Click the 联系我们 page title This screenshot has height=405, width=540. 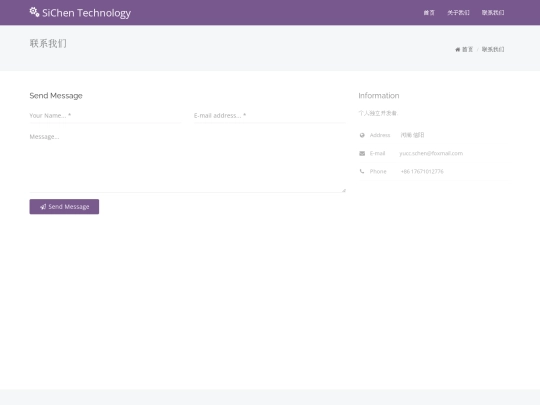point(48,43)
